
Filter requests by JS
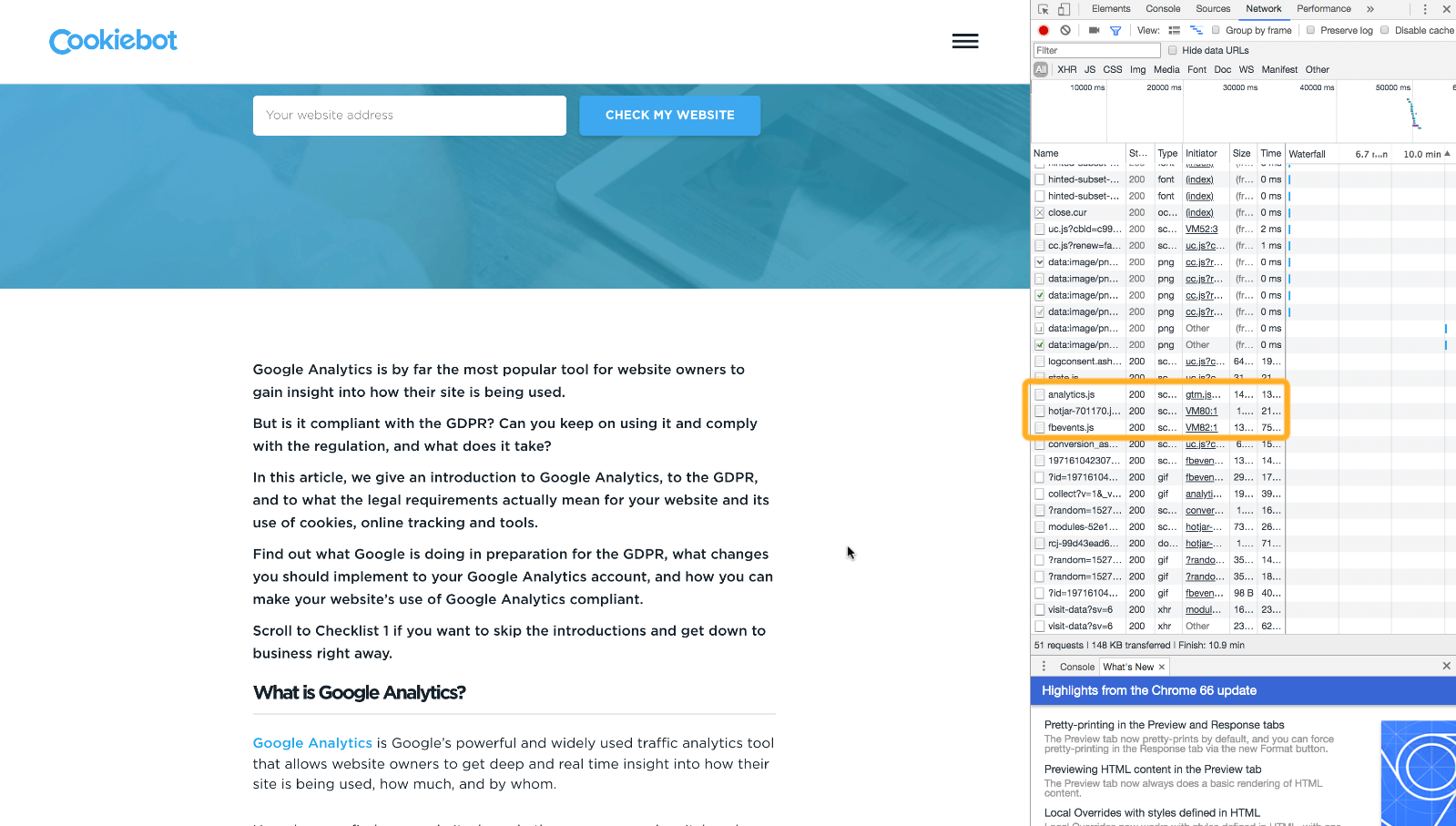1090,69
